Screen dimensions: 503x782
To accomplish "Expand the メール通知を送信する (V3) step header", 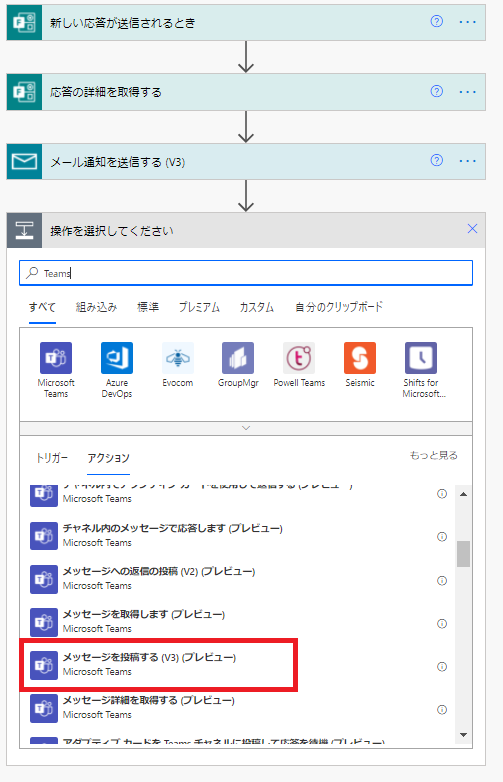I will click(246, 162).
